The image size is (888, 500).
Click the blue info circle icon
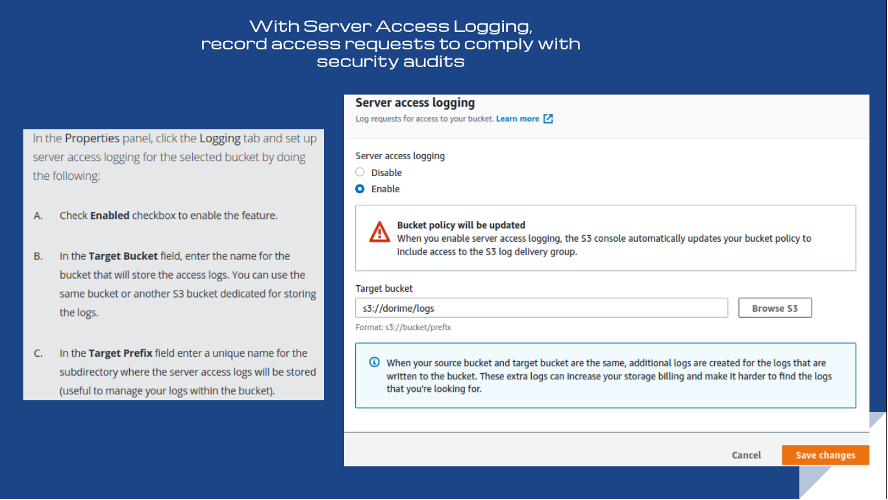374,362
